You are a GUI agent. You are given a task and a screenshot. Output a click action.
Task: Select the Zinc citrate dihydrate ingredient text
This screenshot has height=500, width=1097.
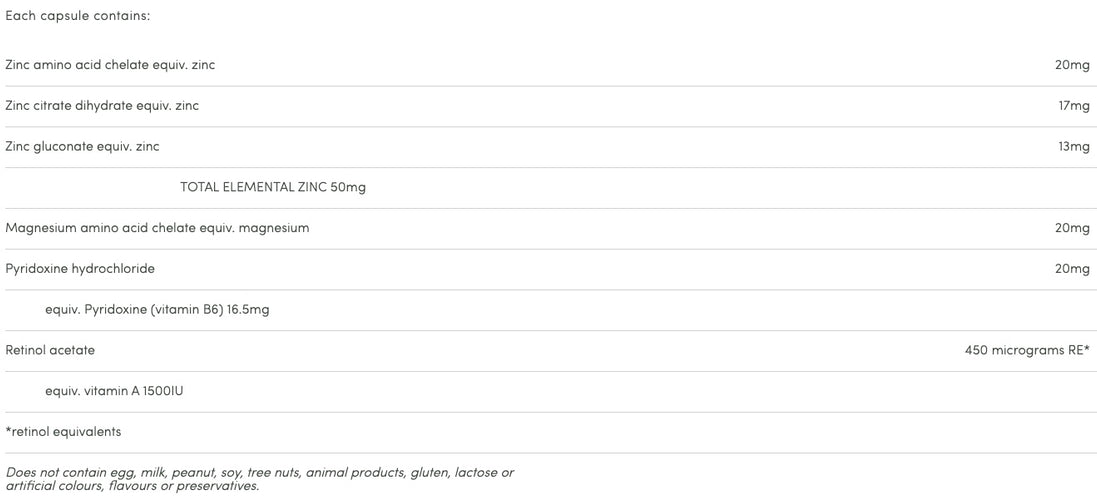click(102, 106)
